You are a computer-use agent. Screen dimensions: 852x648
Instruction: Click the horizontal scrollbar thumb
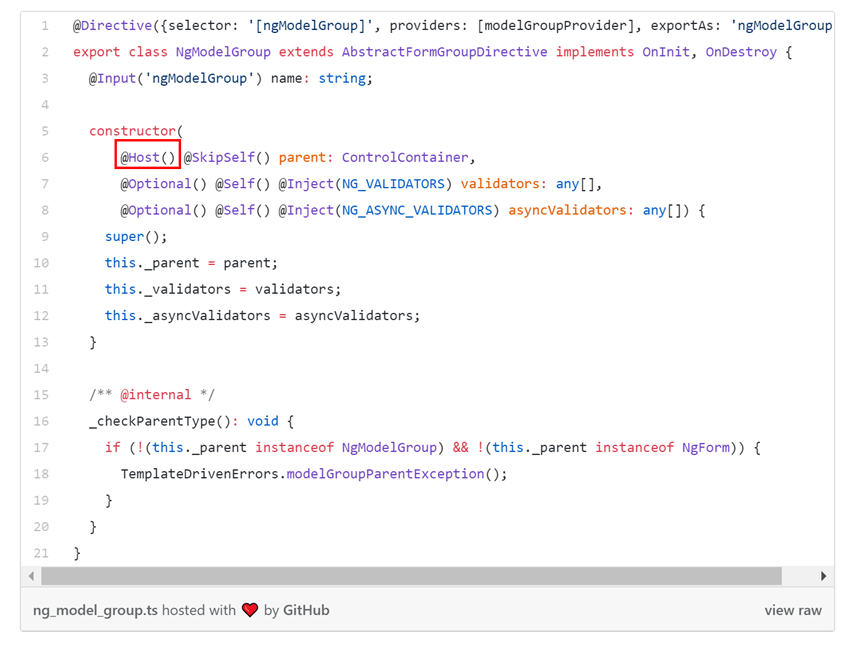(411, 576)
